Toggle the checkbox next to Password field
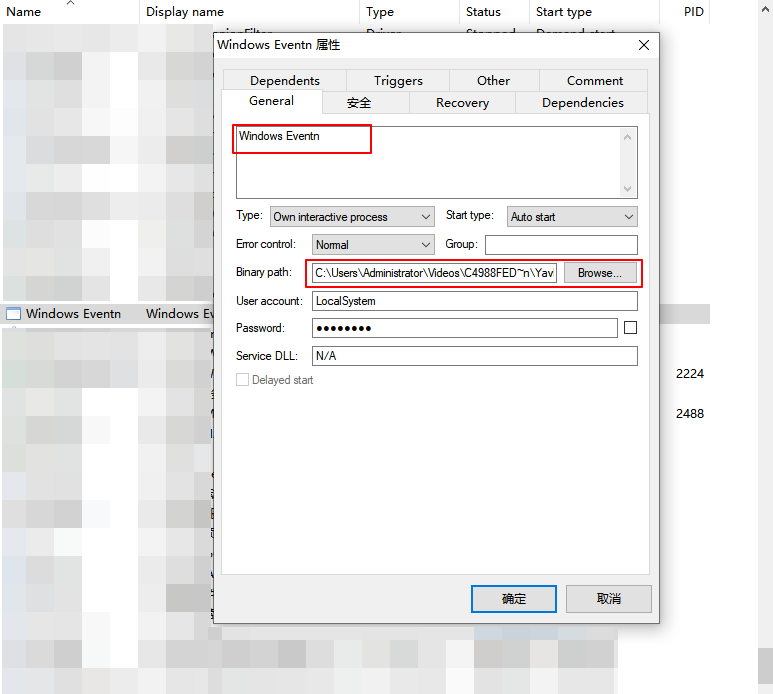The width and height of the screenshot is (773, 694). pyautogui.click(x=631, y=327)
